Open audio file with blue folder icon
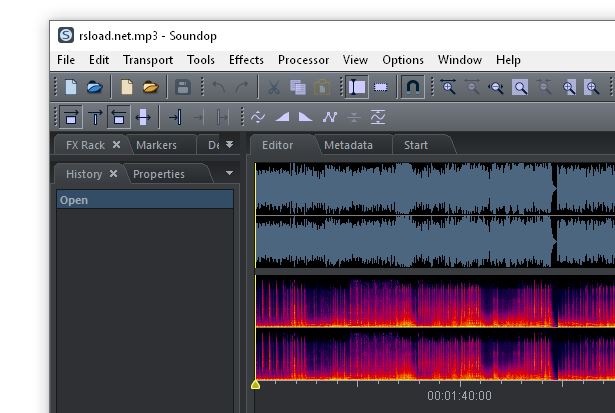615x413 pixels. (95, 87)
